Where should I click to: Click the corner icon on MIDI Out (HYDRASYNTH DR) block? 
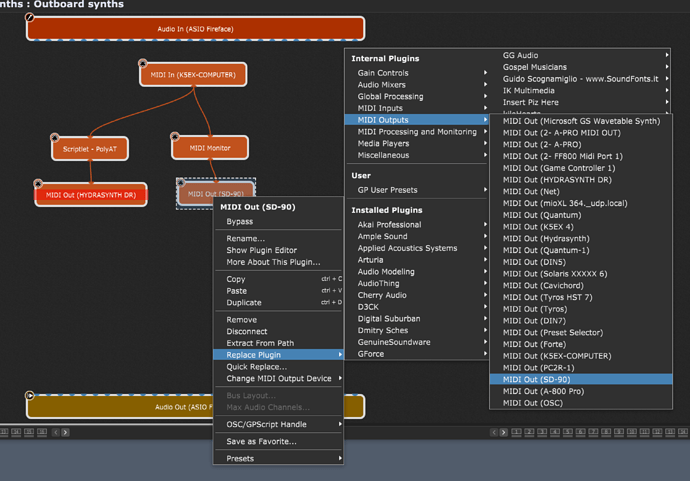click(38, 183)
